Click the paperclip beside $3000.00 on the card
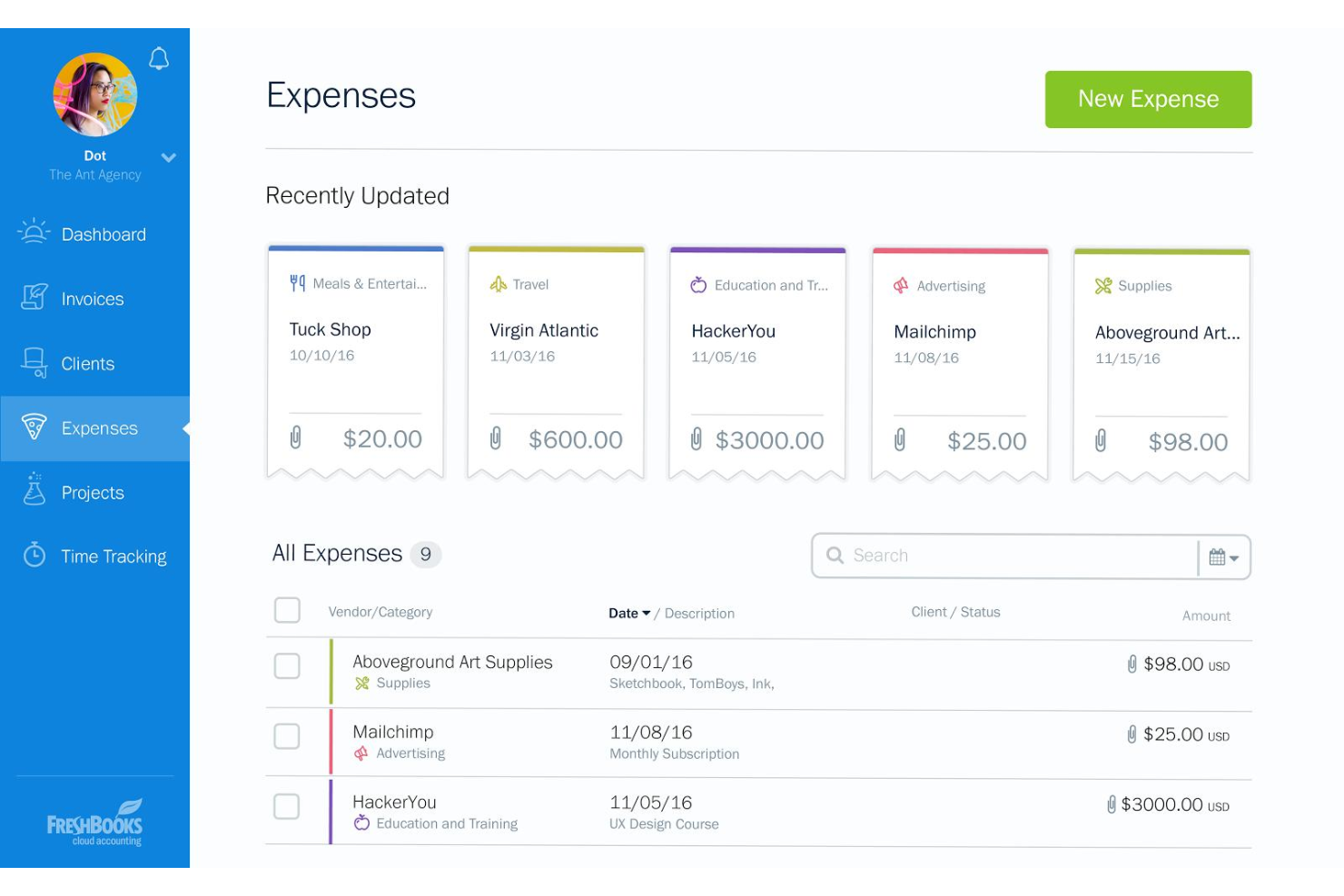Viewport: 1344px width, 896px height. tap(697, 439)
